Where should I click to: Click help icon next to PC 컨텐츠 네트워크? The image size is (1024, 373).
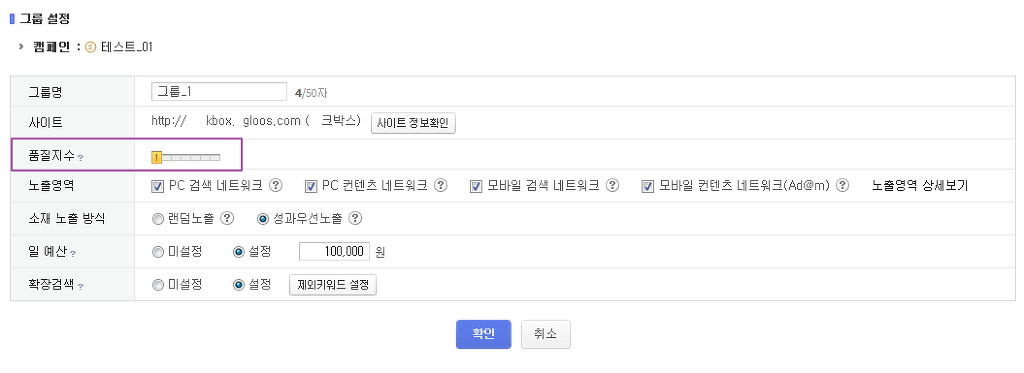point(441,186)
